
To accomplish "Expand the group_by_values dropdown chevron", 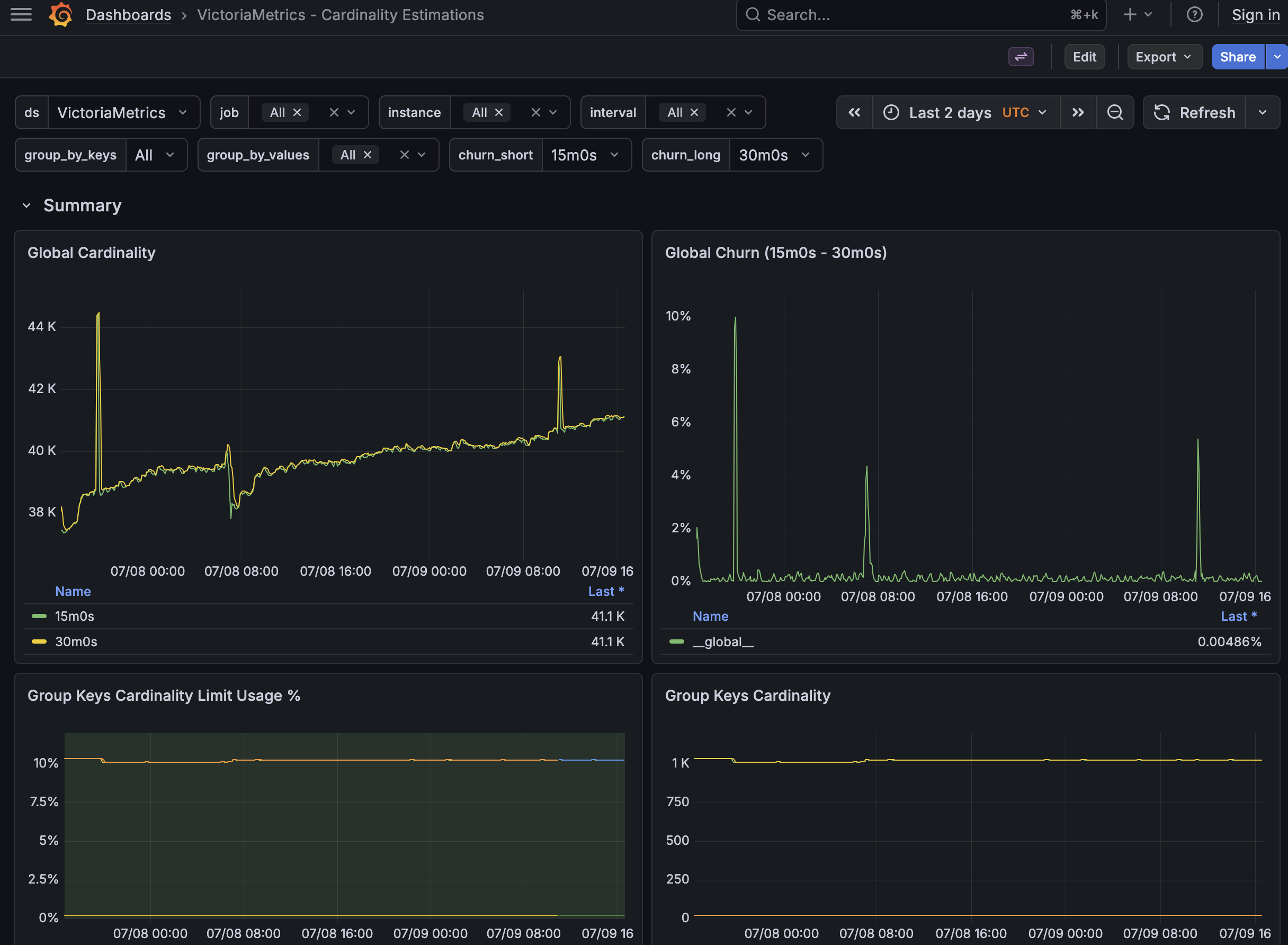I will tap(422, 155).
